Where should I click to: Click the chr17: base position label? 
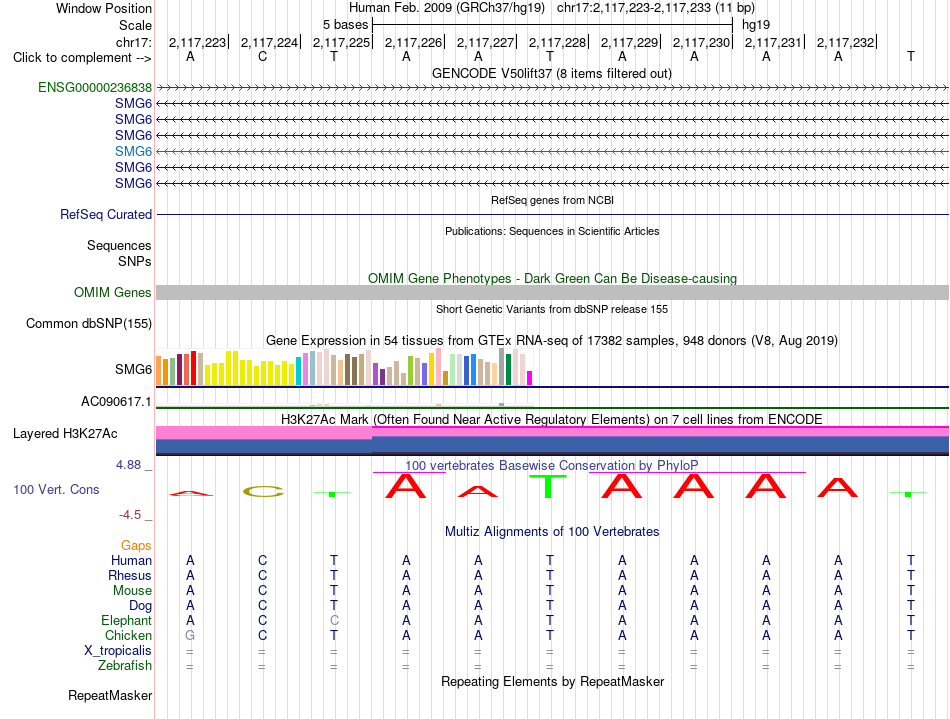(133, 42)
